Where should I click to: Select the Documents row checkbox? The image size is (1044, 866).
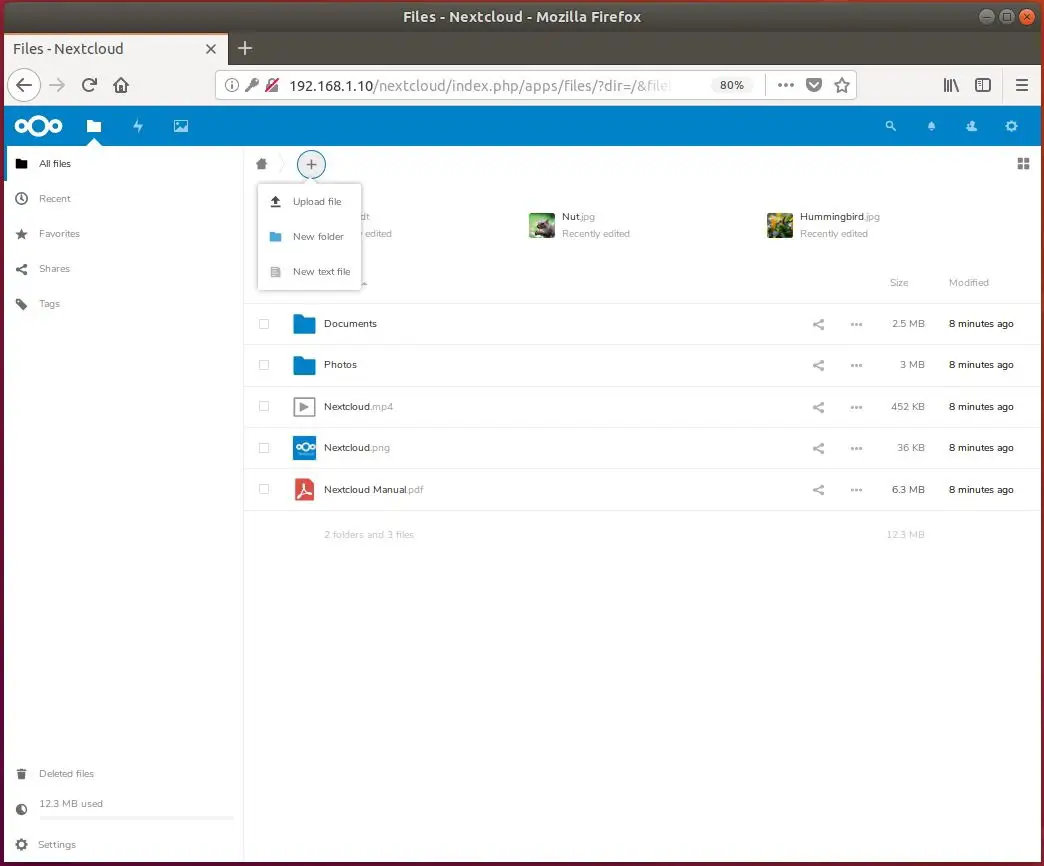click(x=264, y=324)
